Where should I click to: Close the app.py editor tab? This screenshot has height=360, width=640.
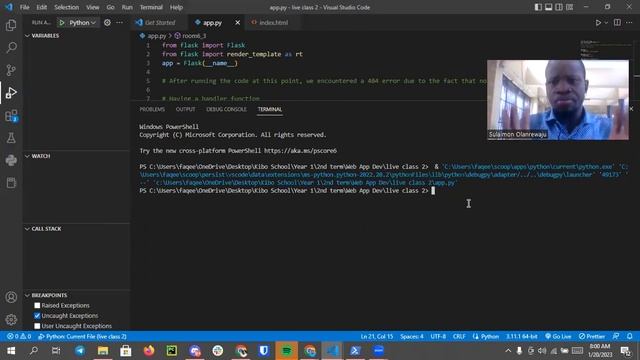pyautogui.click(x=238, y=22)
